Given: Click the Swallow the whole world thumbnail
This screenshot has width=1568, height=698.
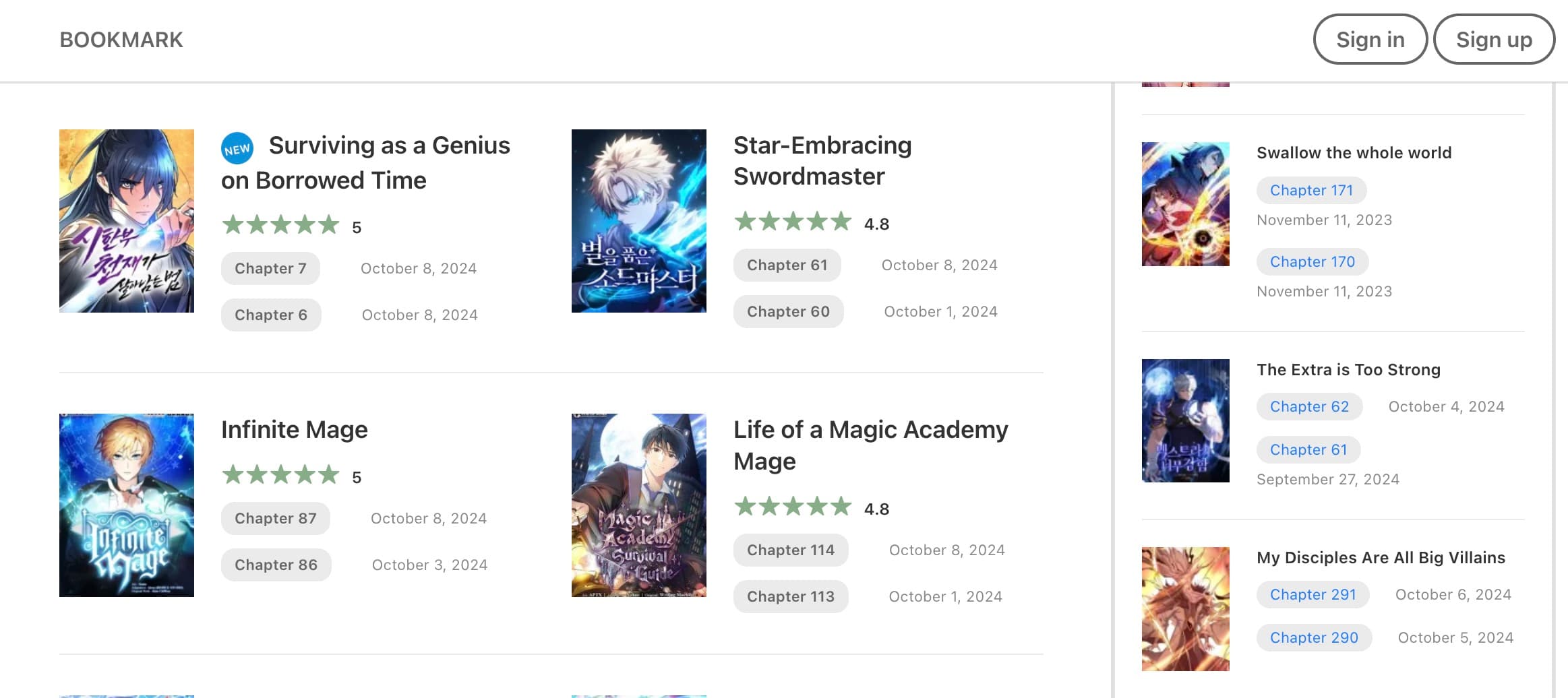Looking at the screenshot, I should (1185, 204).
